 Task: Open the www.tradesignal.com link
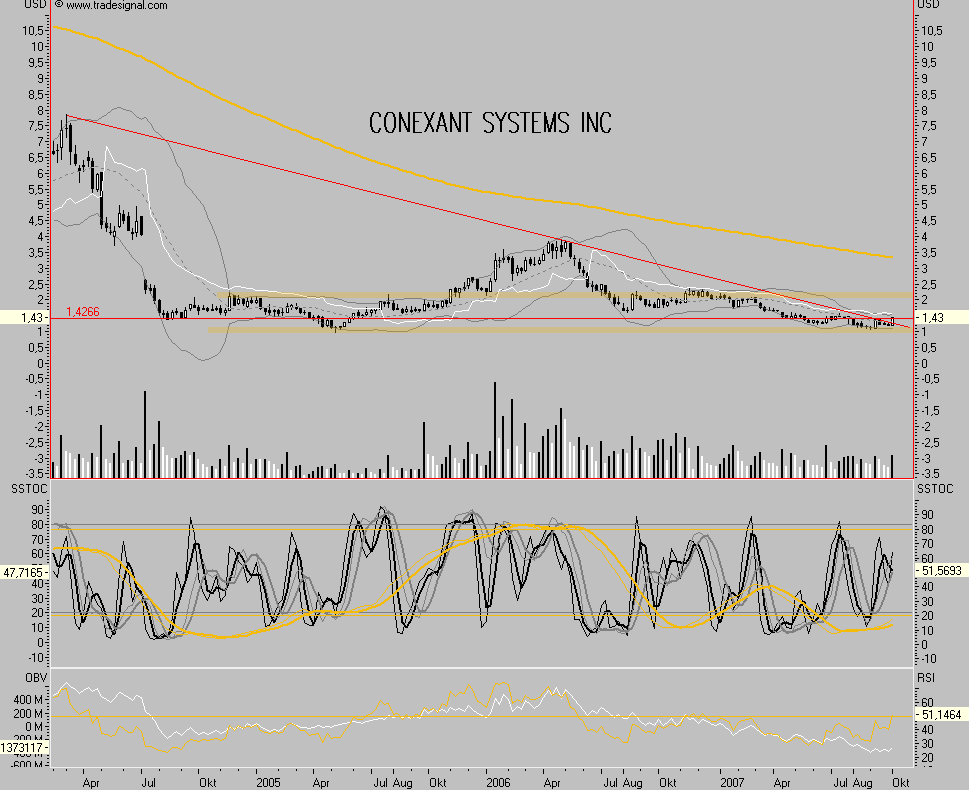tap(117, 6)
